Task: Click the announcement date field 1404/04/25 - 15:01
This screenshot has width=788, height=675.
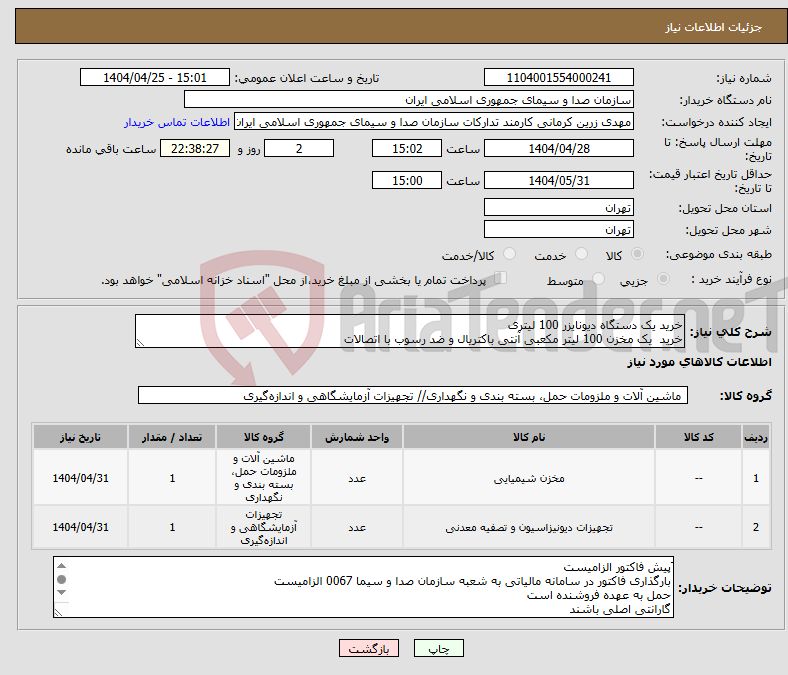Action: [155, 78]
